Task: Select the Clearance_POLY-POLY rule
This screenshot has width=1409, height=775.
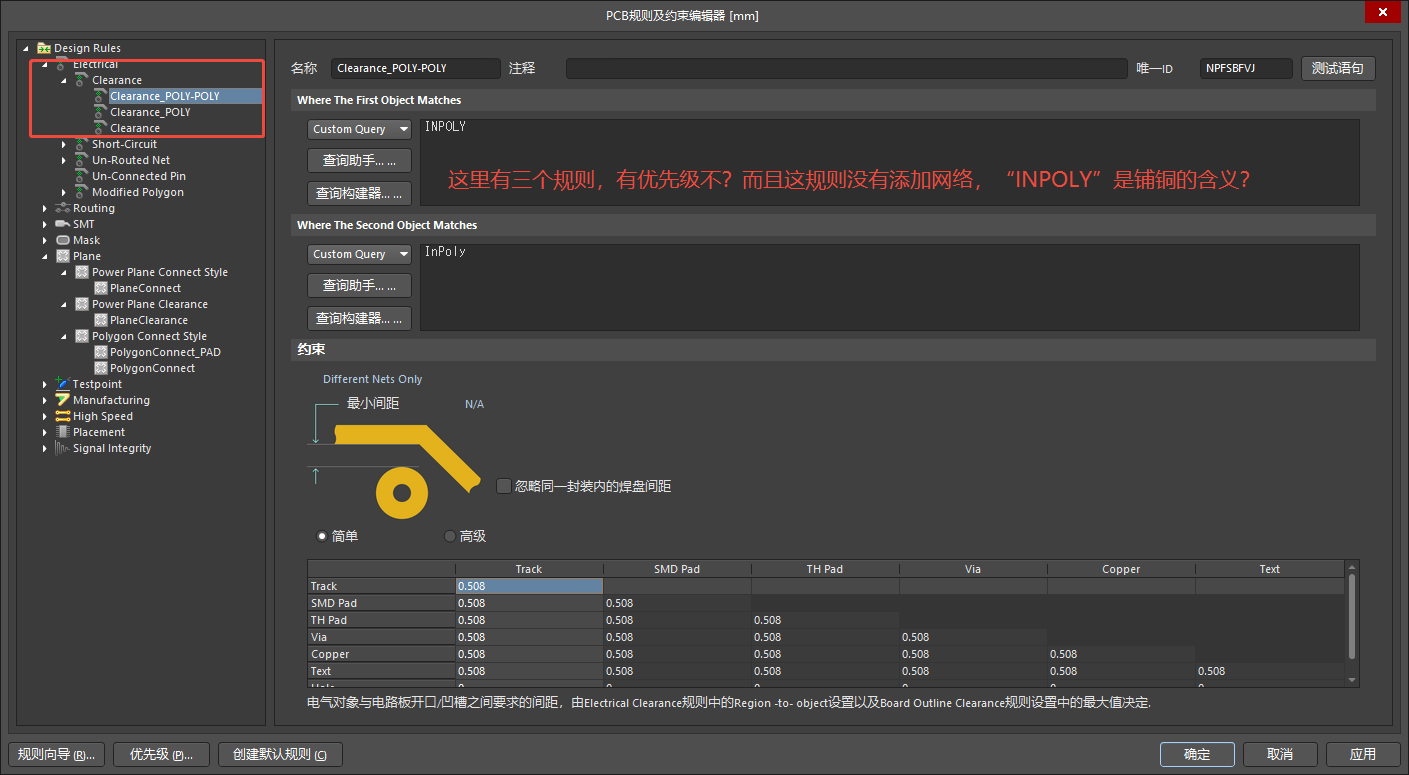Action: tap(165, 96)
